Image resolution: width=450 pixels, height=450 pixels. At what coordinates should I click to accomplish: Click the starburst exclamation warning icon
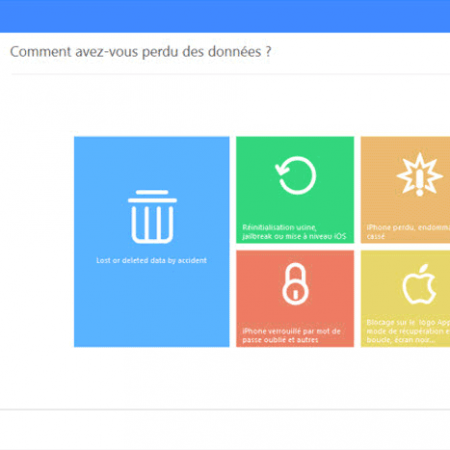[x=419, y=174]
